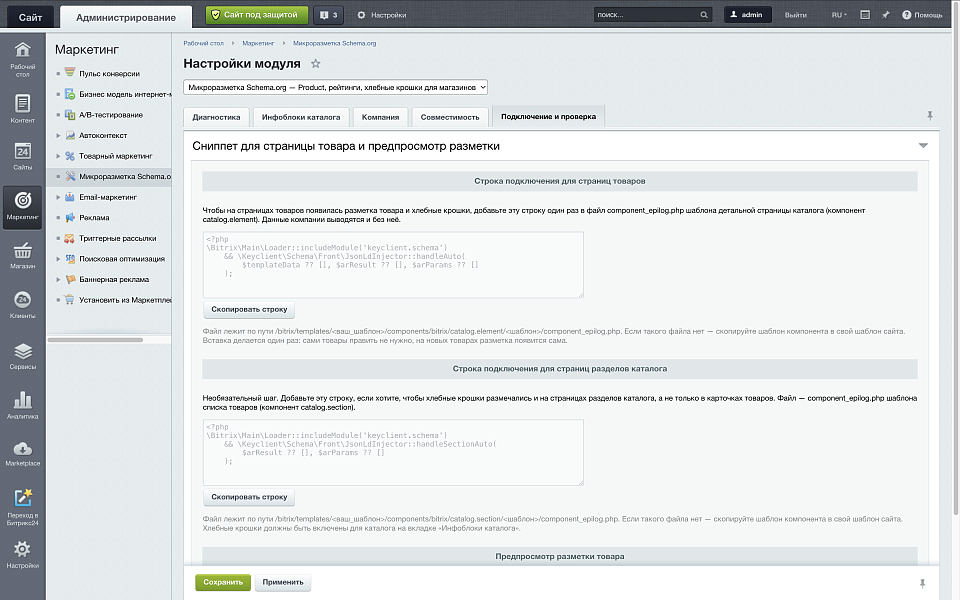The image size is (960, 600).
Task: Click the Реклама megaphone icon
Action: tap(70, 217)
